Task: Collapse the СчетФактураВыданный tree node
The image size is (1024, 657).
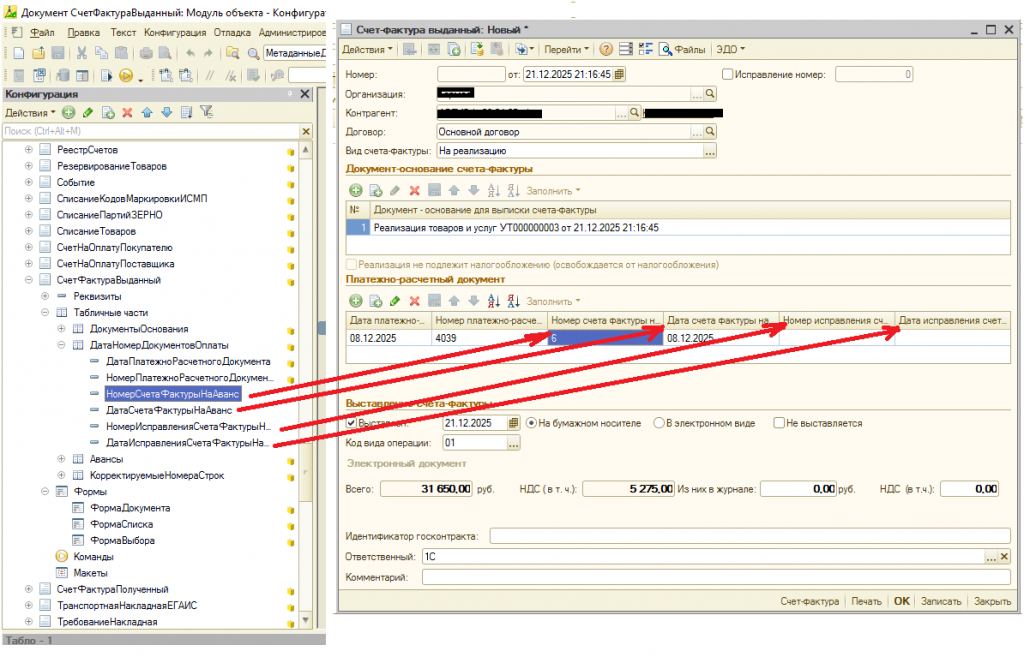Action: pos(29,280)
